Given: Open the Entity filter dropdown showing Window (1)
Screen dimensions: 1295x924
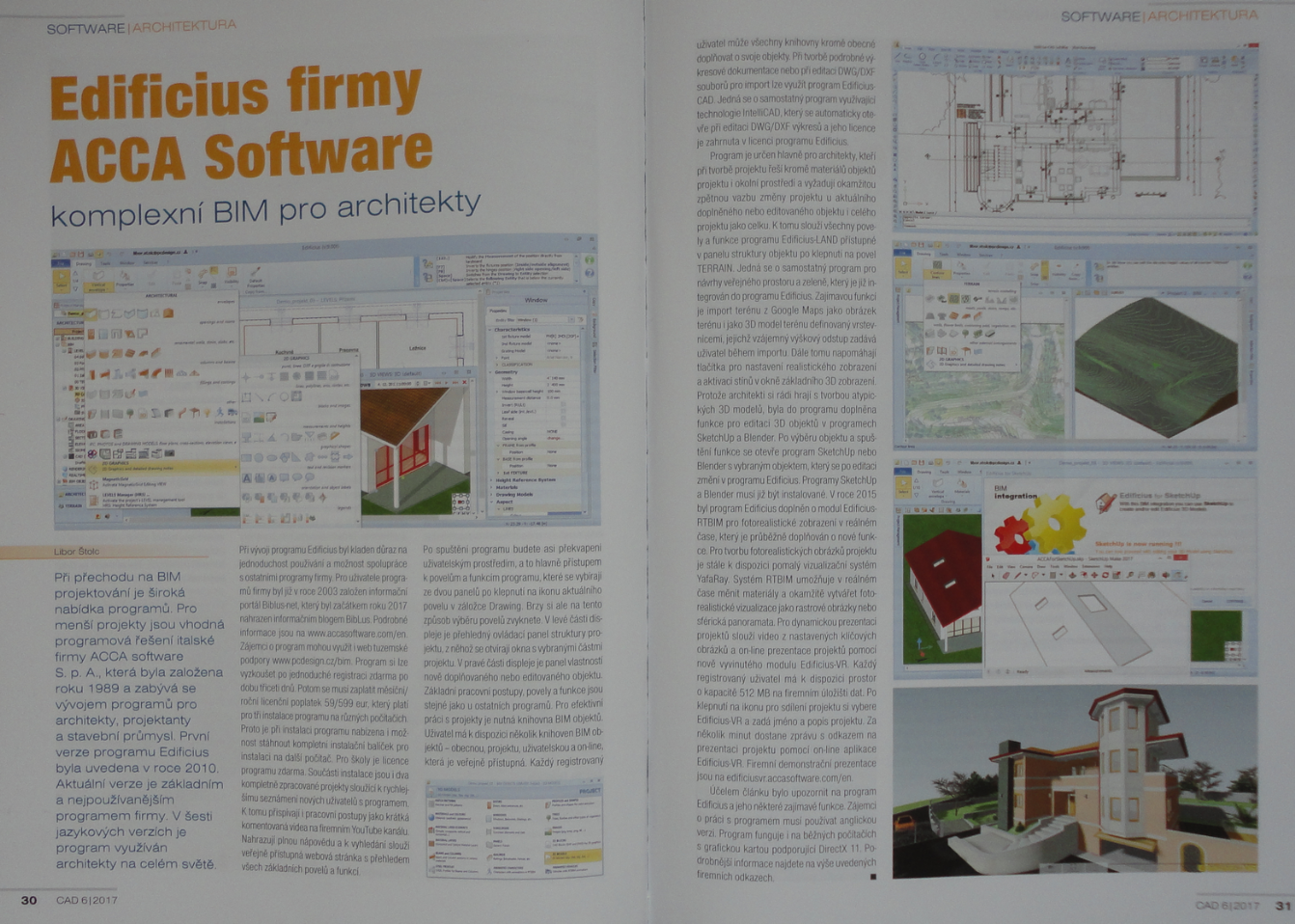Looking at the screenshot, I should click(x=545, y=319).
